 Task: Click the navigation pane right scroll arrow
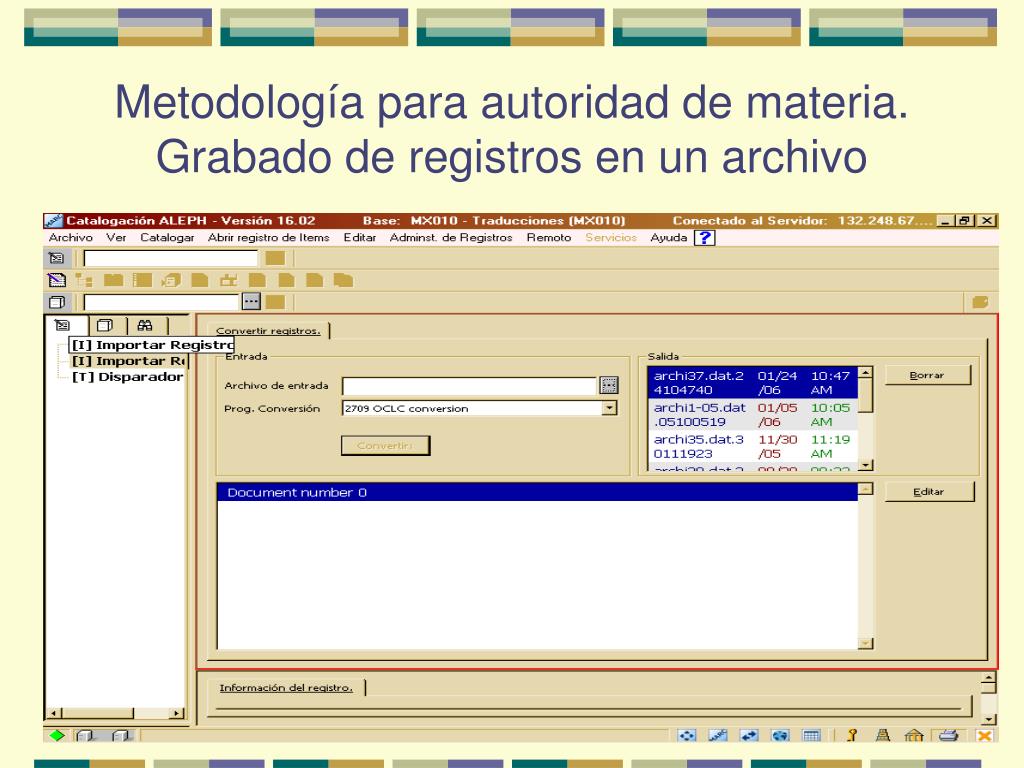[x=176, y=713]
